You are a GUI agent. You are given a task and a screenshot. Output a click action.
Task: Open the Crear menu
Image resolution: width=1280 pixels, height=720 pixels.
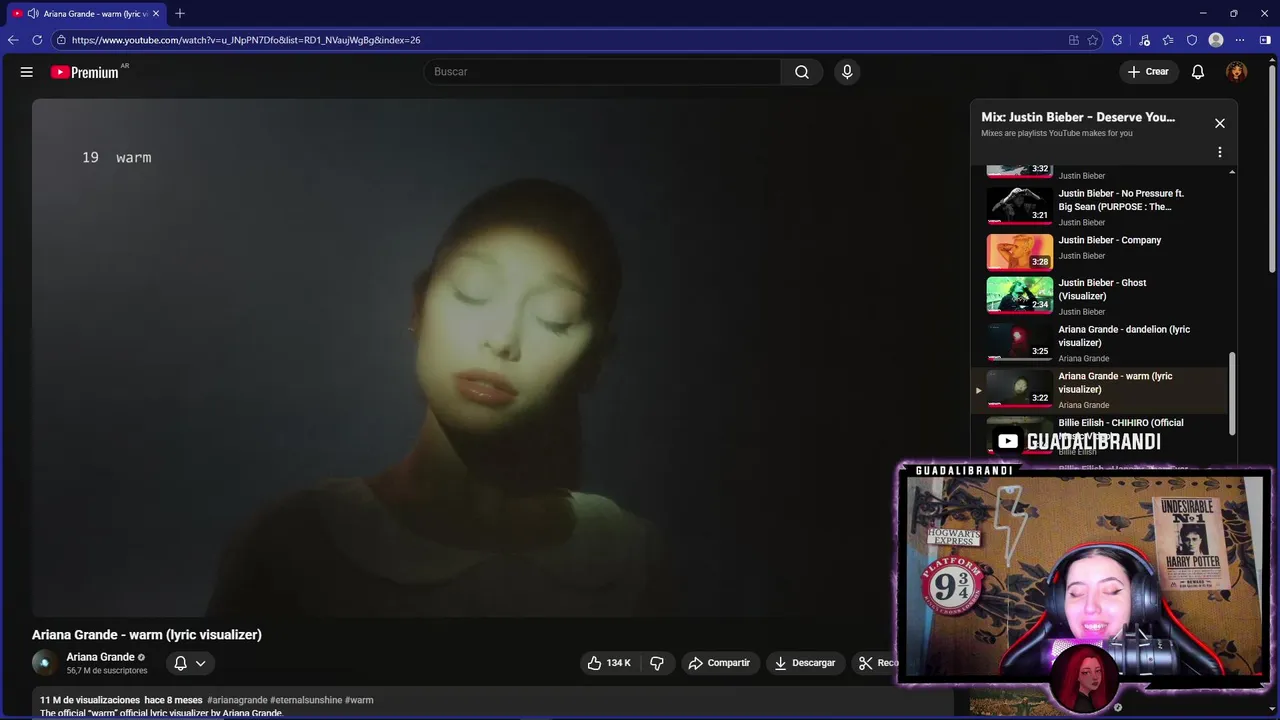[1148, 72]
